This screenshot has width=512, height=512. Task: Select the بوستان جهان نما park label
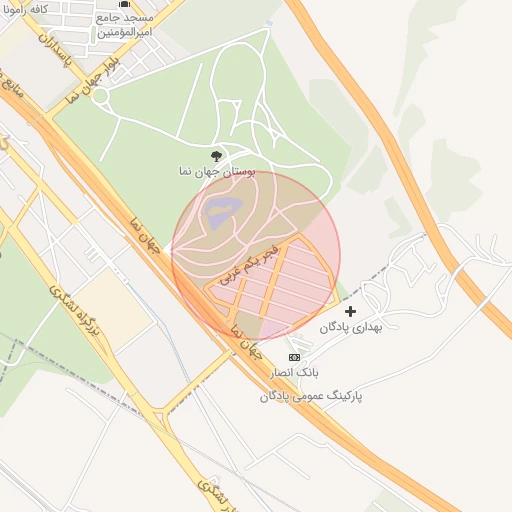(217, 171)
